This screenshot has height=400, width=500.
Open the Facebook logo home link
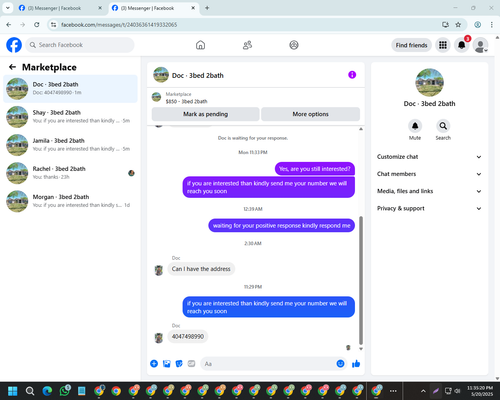click(x=14, y=45)
